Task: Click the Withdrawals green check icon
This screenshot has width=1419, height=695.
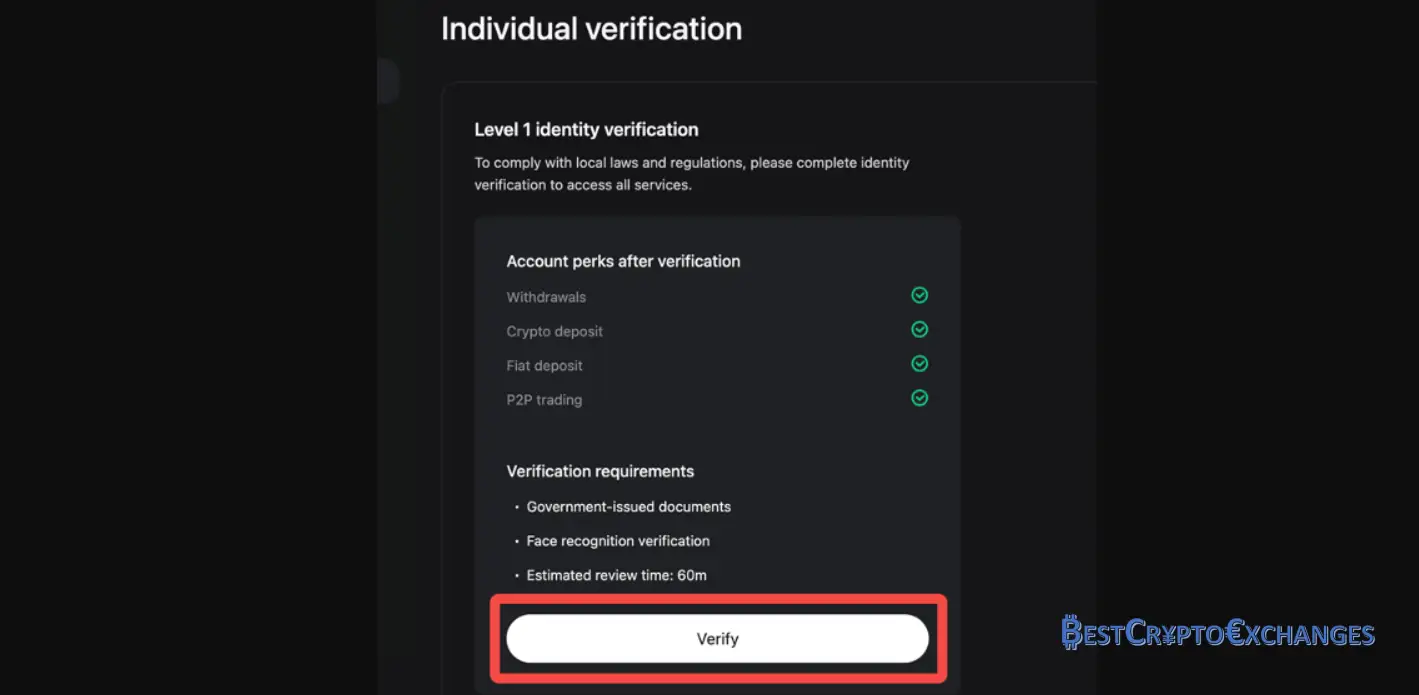Action: (919, 295)
